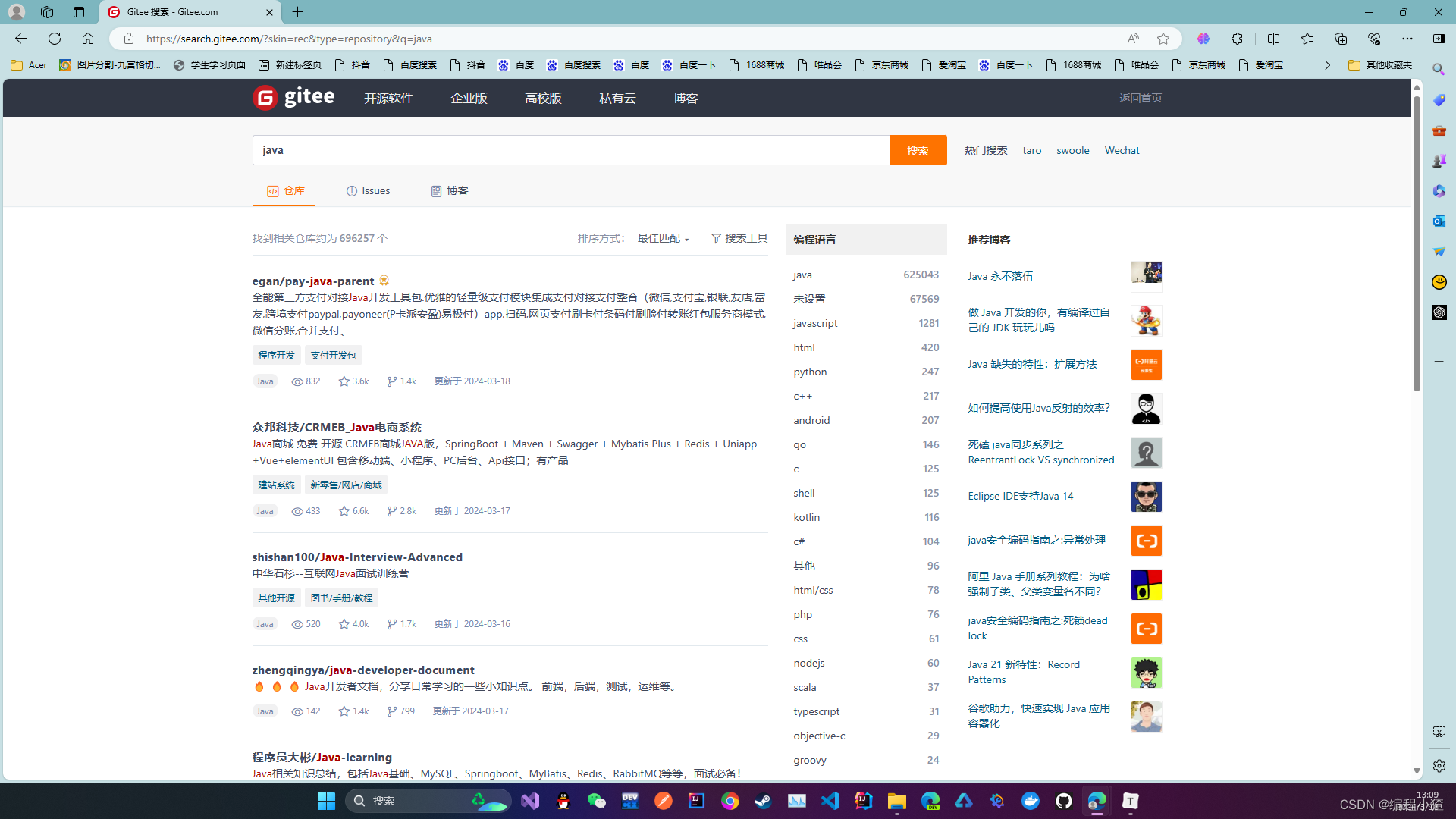The width and height of the screenshot is (1456, 819).
Task: Focus the java search input field
Action: tap(570, 150)
